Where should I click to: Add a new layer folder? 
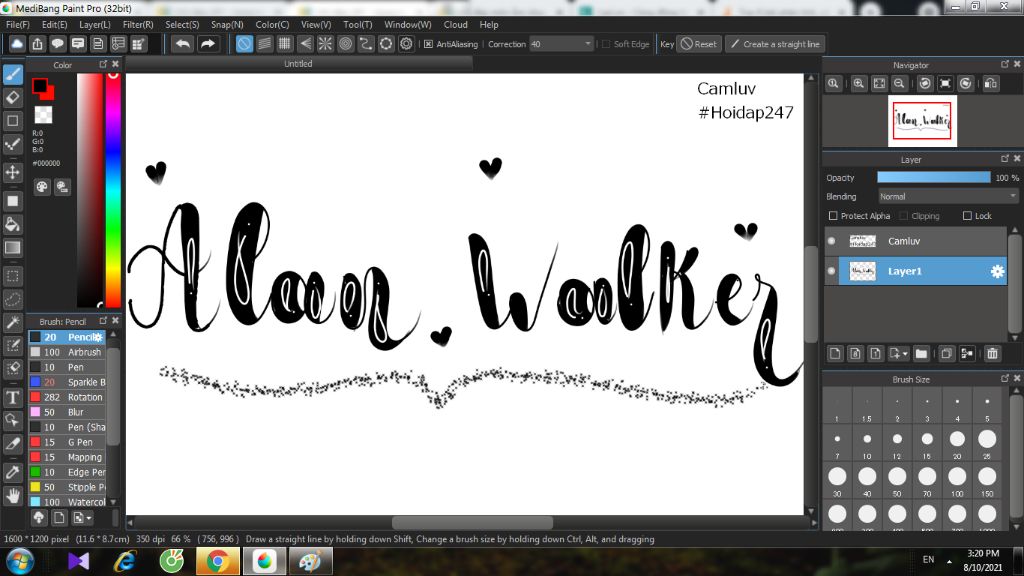[x=921, y=353]
